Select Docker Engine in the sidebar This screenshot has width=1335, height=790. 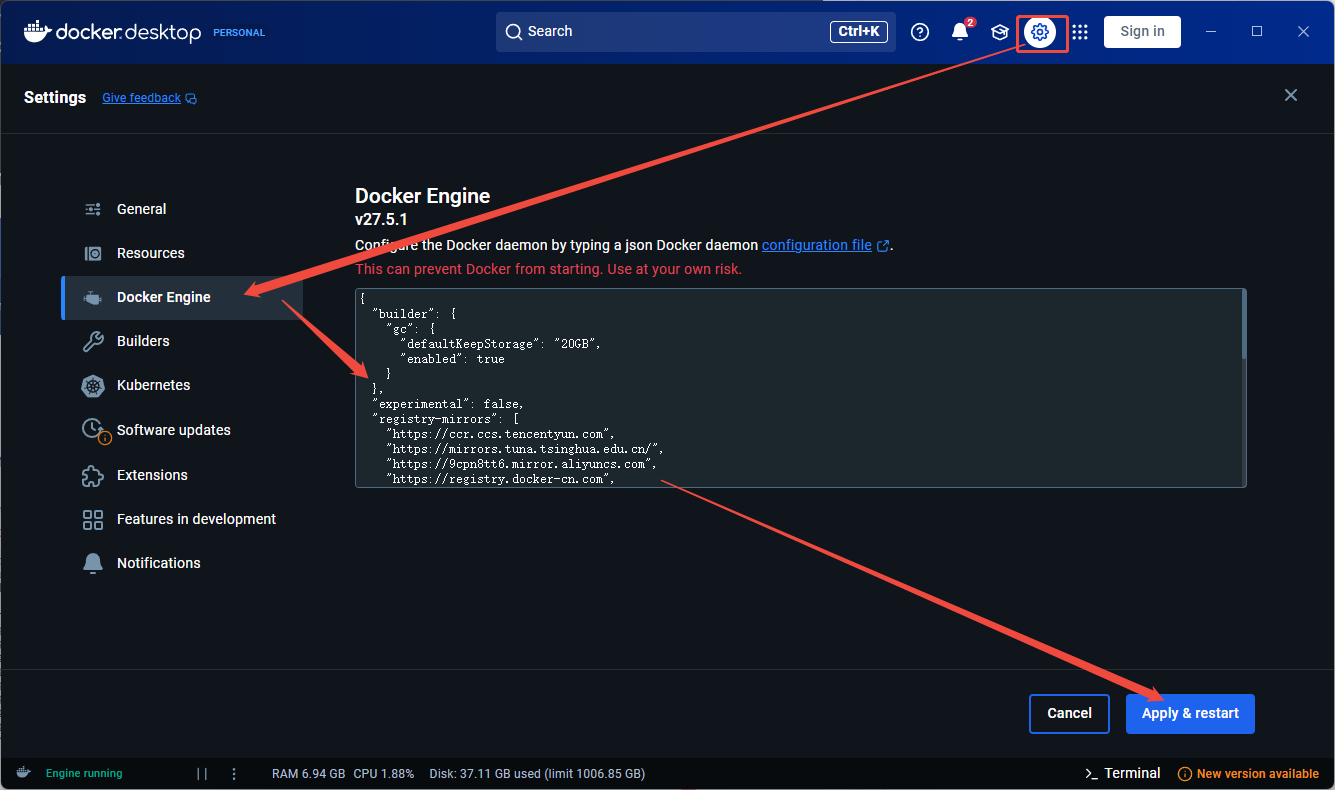pos(182,297)
